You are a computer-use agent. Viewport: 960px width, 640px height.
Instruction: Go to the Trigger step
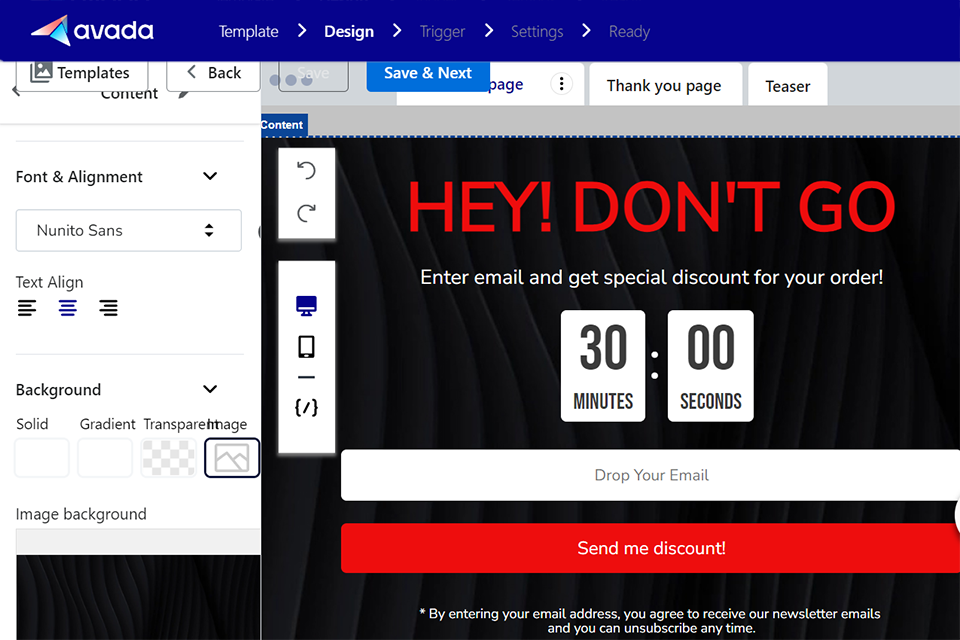tap(443, 31)
